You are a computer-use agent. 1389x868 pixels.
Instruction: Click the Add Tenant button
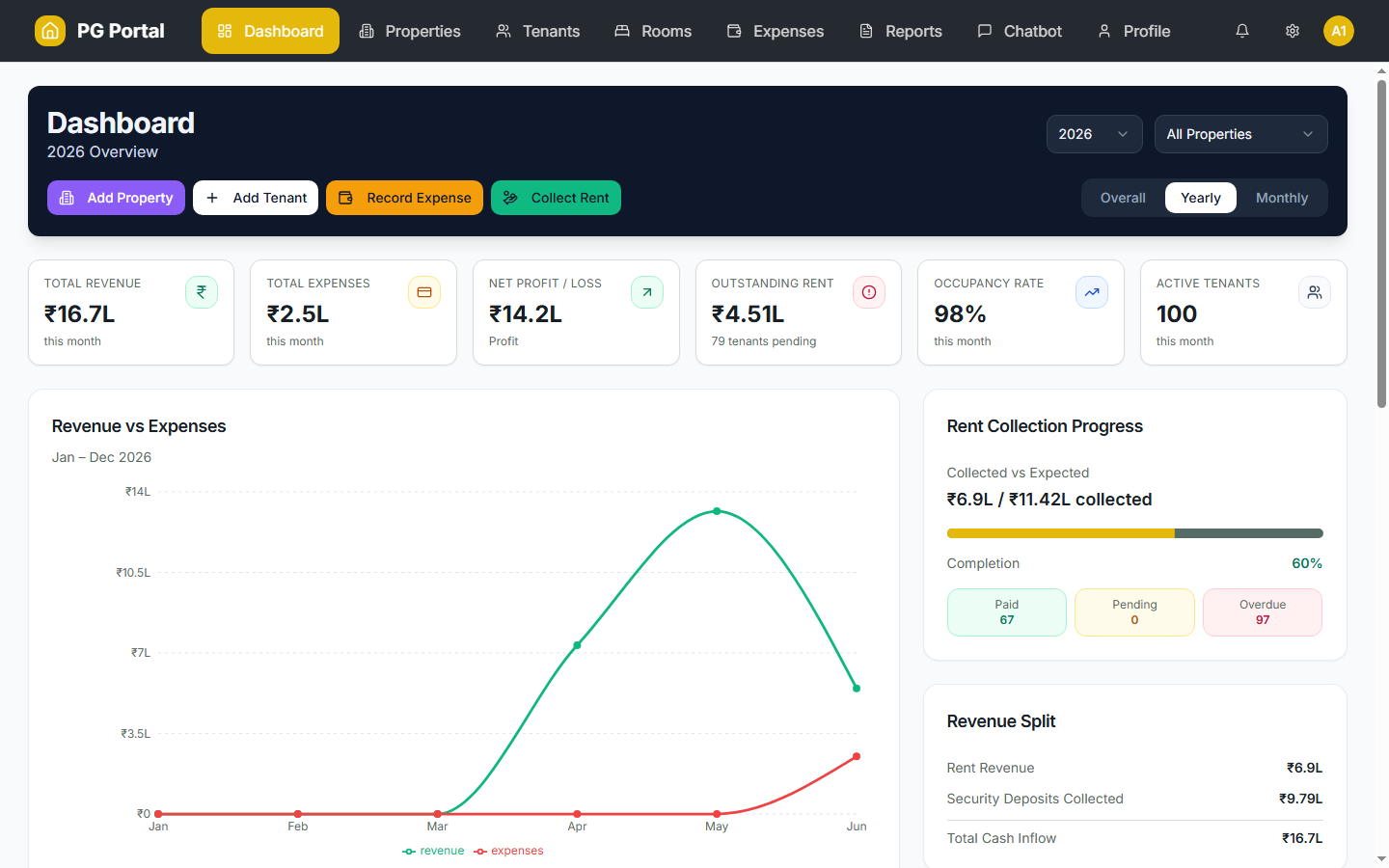256,198
